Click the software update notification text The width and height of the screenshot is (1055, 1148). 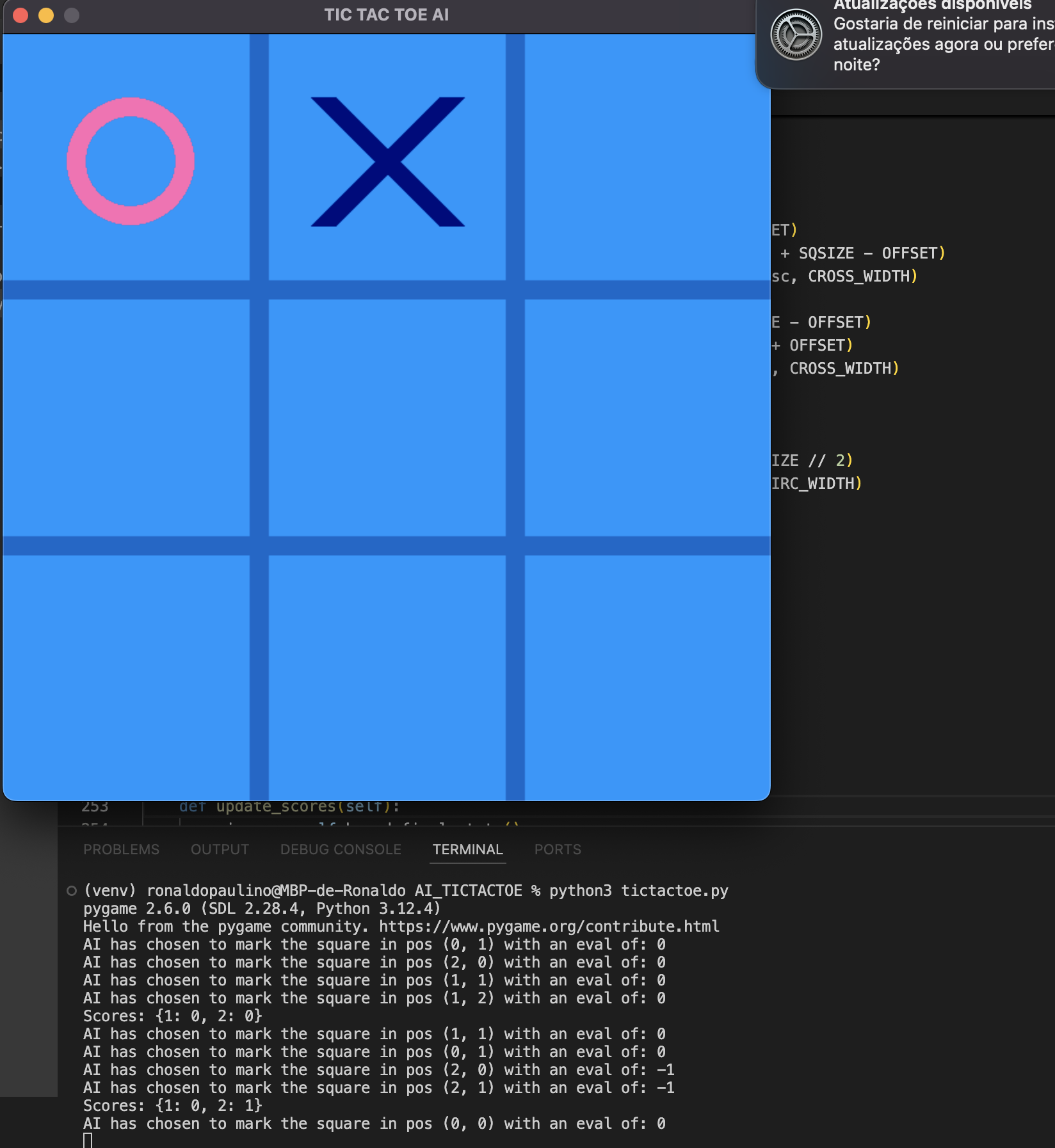click(x=944, y=36)
